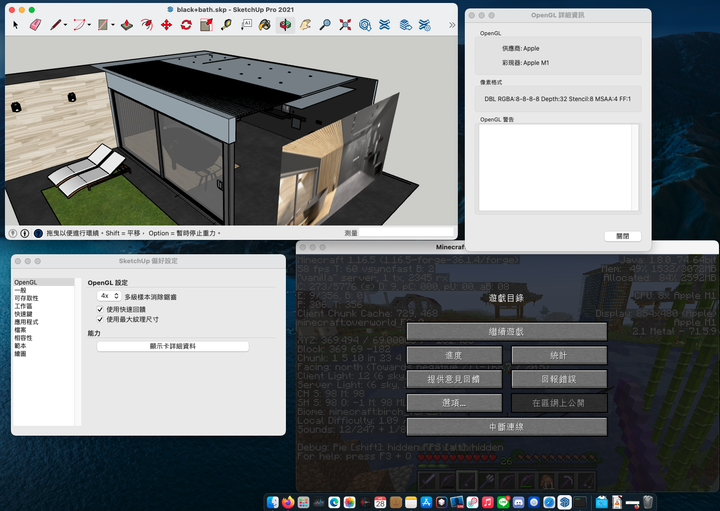Choose the Push/Pull tool
This screenshot has width=720, height=511.
point(127,25)
